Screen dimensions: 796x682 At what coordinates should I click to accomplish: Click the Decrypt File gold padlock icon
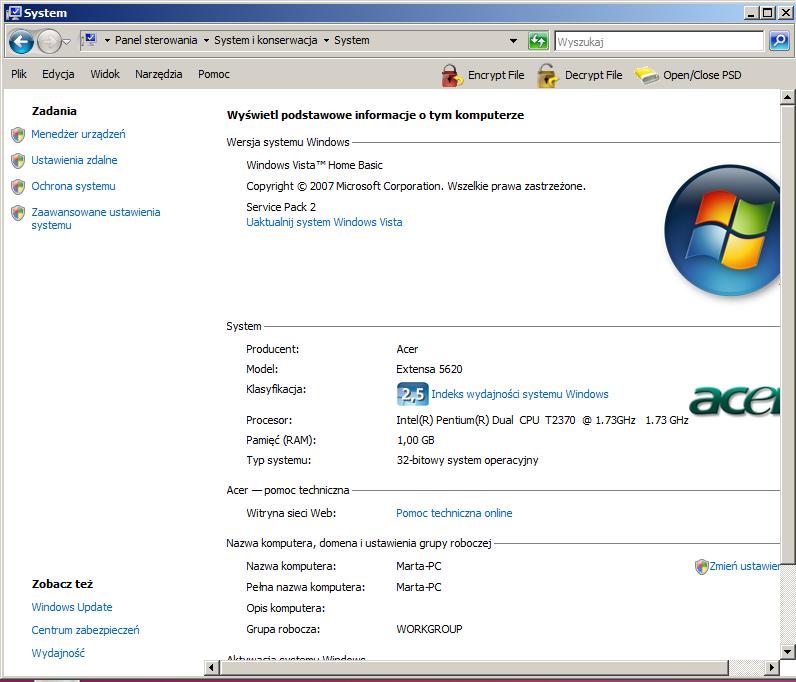(548, 76)
